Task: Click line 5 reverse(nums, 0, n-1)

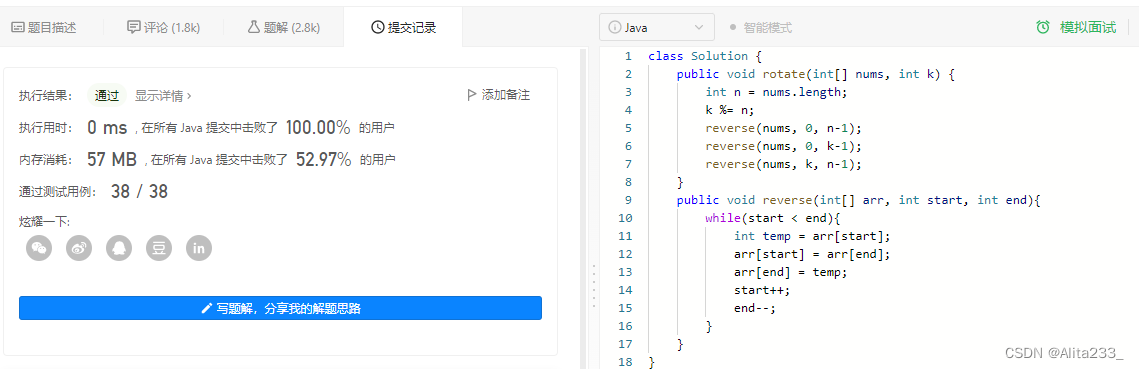Action: [x=783, y=128]
